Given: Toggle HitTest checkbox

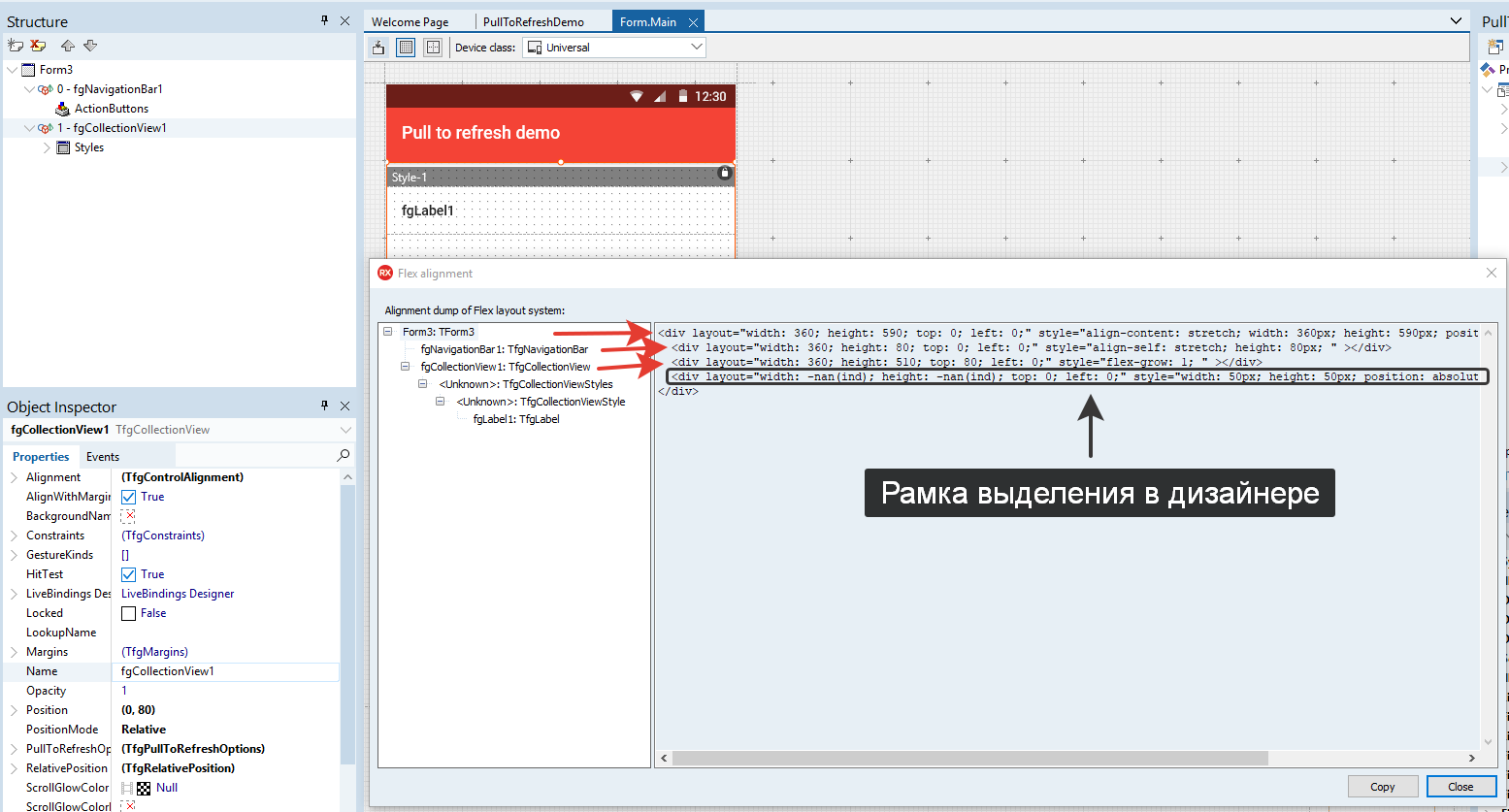Looking at the screenshot, I should coord(128,574).
